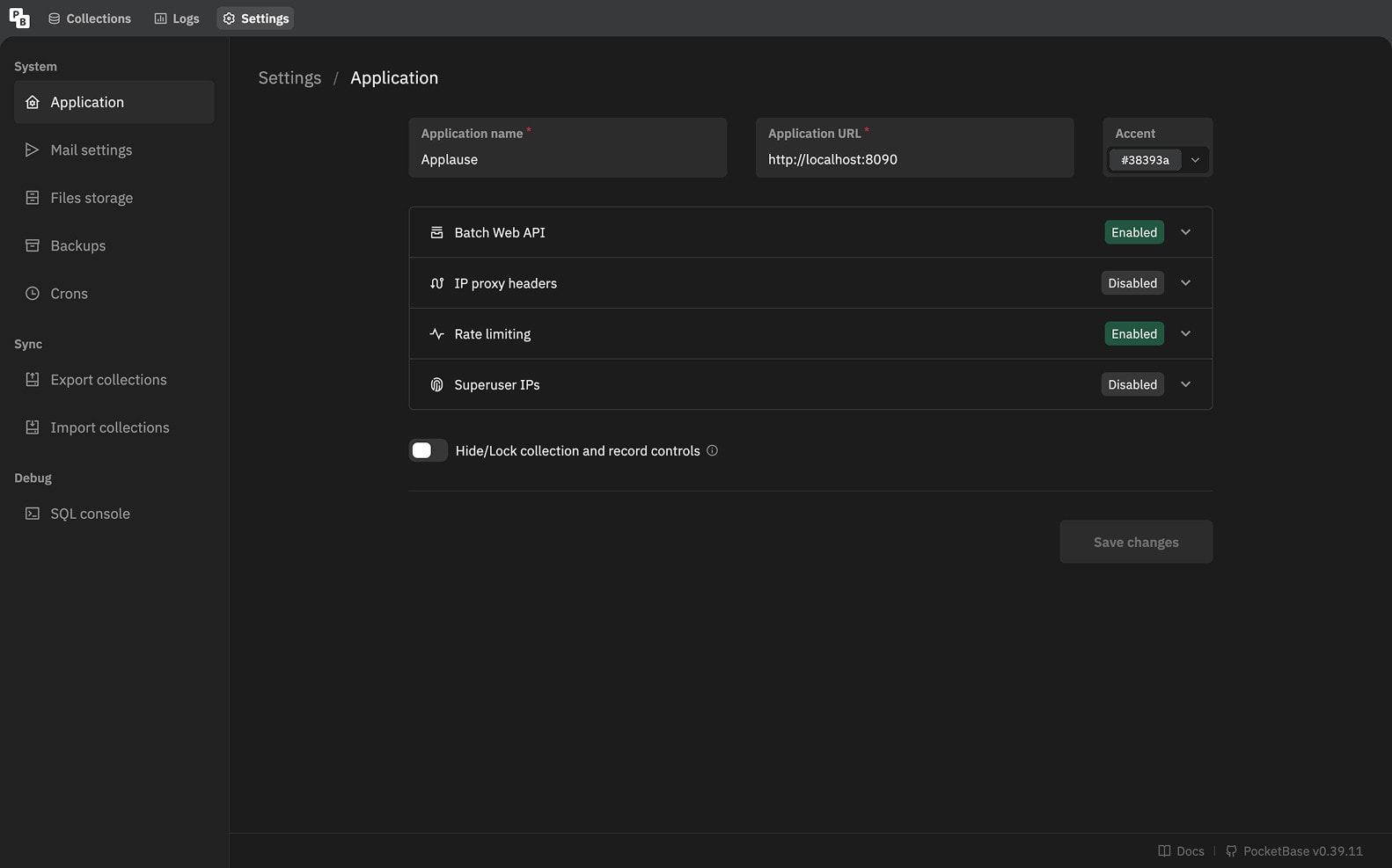
Task: Click the Docs book icon
Action: tap(1164, 851)
